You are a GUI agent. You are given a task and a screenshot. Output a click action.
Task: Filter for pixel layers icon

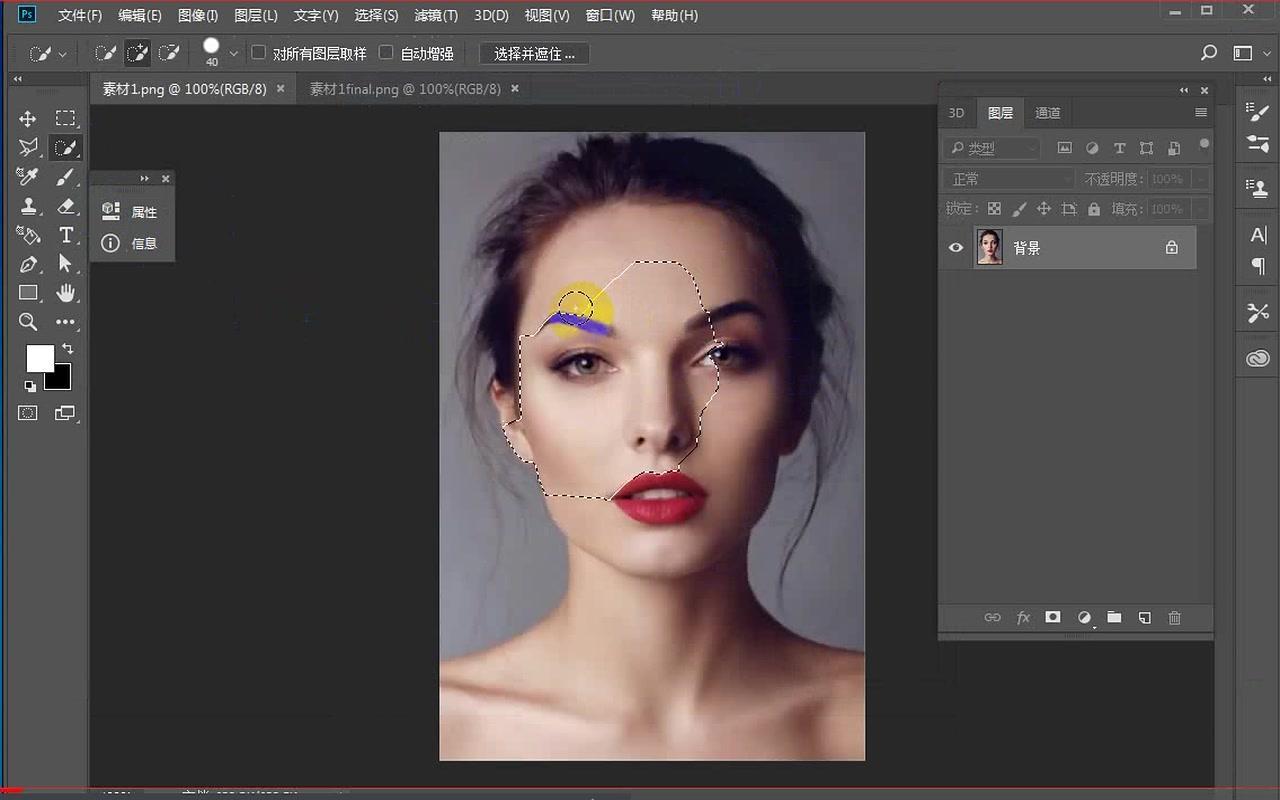pyautogui.click(x=1064, y=148)
